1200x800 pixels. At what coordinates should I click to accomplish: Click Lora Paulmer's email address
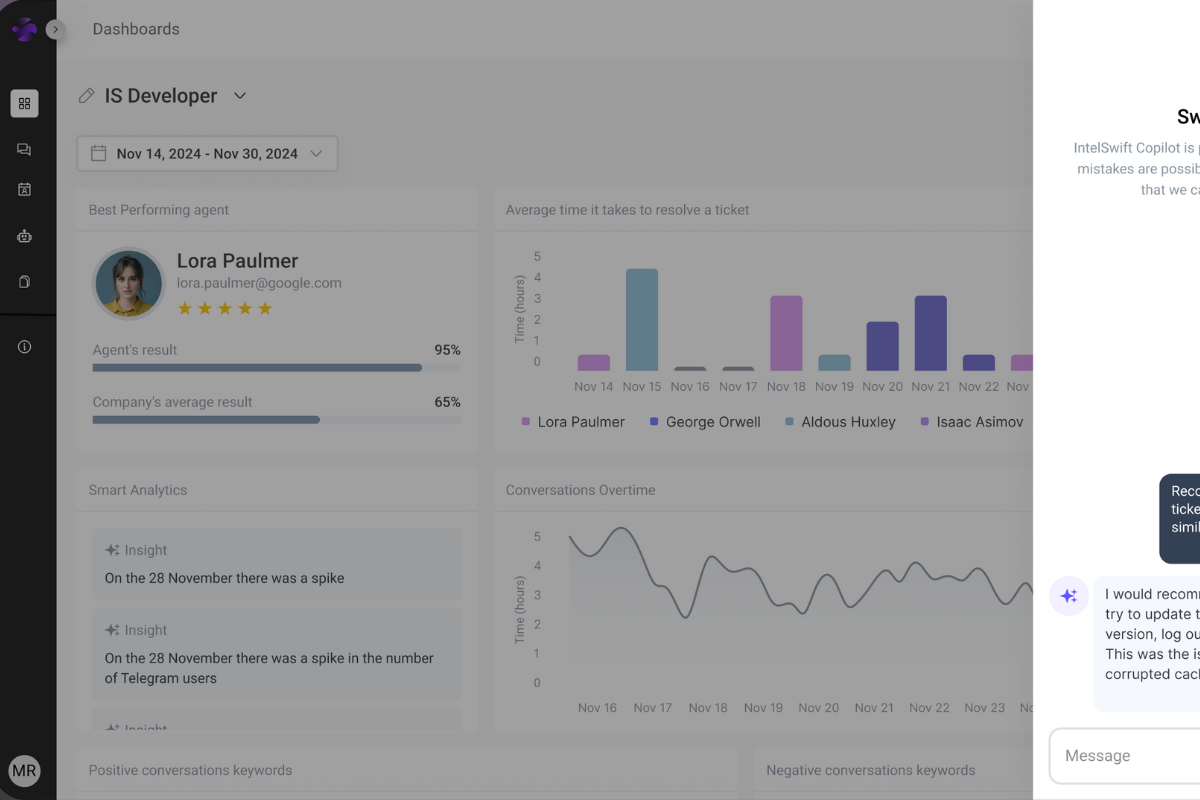tap(259, 283)
